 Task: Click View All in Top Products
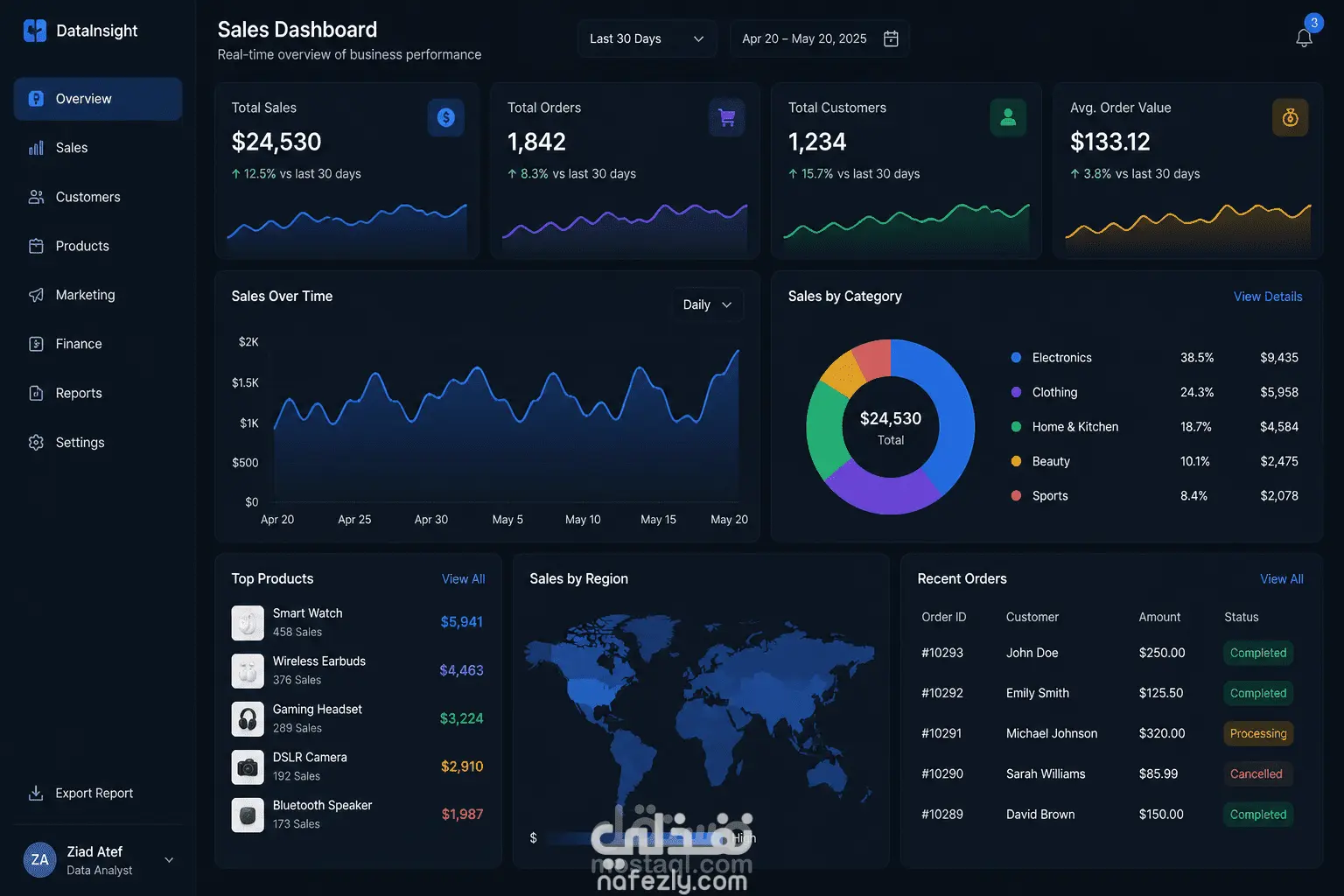(x=463, y=579)
